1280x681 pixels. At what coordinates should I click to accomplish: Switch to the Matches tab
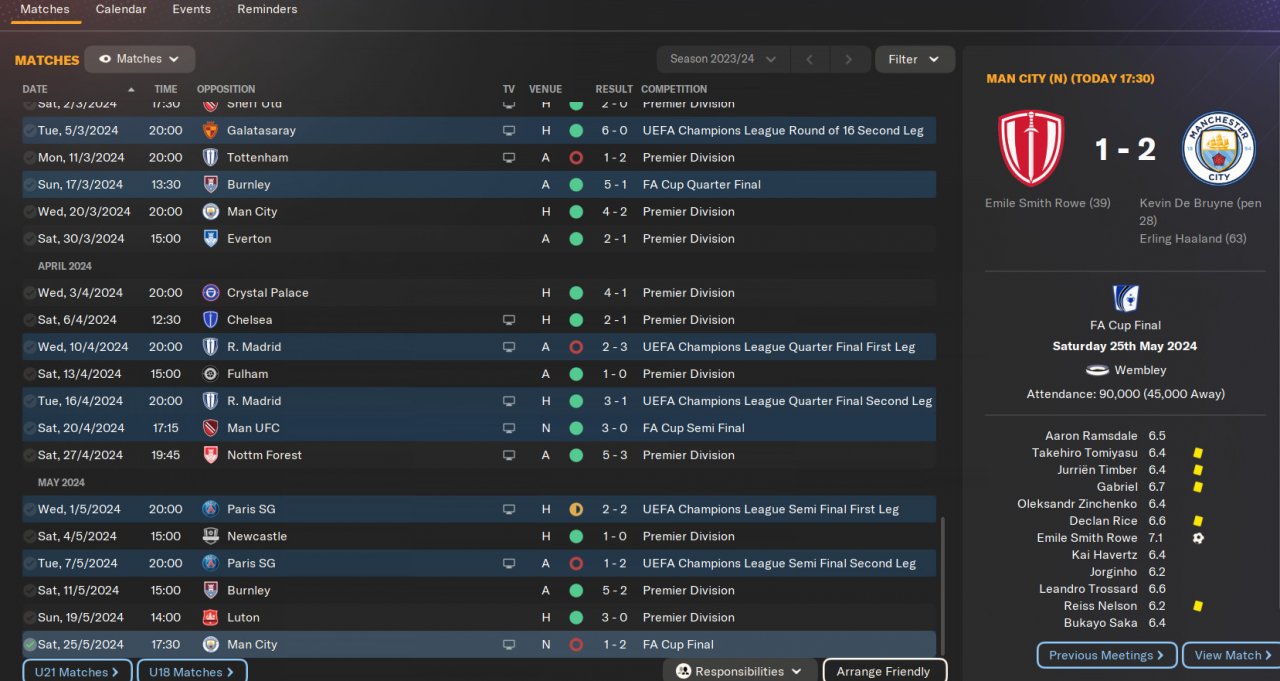(45, 10)
